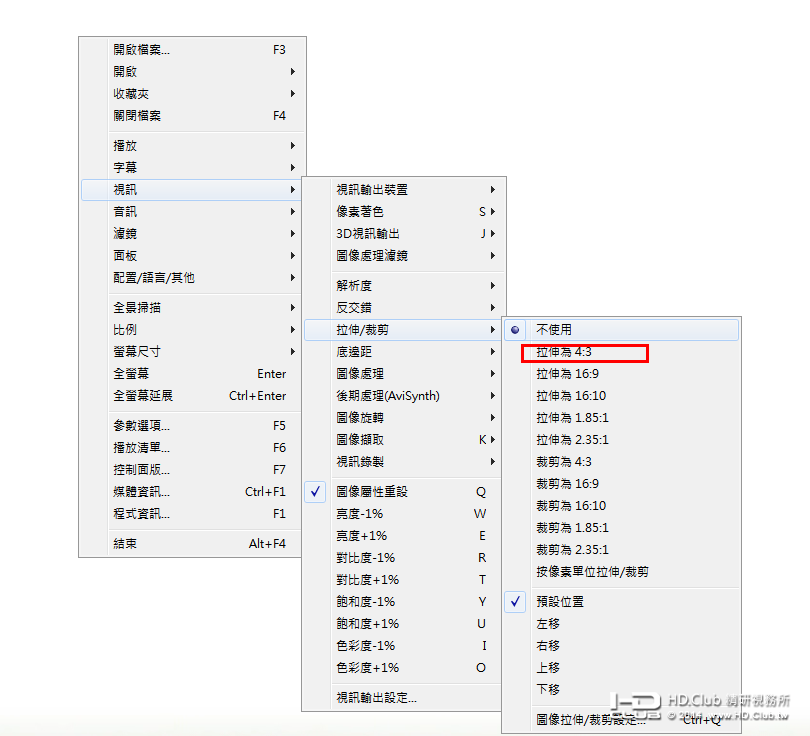Expand the 螢幕尺寸 submenu

click(191, 352)
